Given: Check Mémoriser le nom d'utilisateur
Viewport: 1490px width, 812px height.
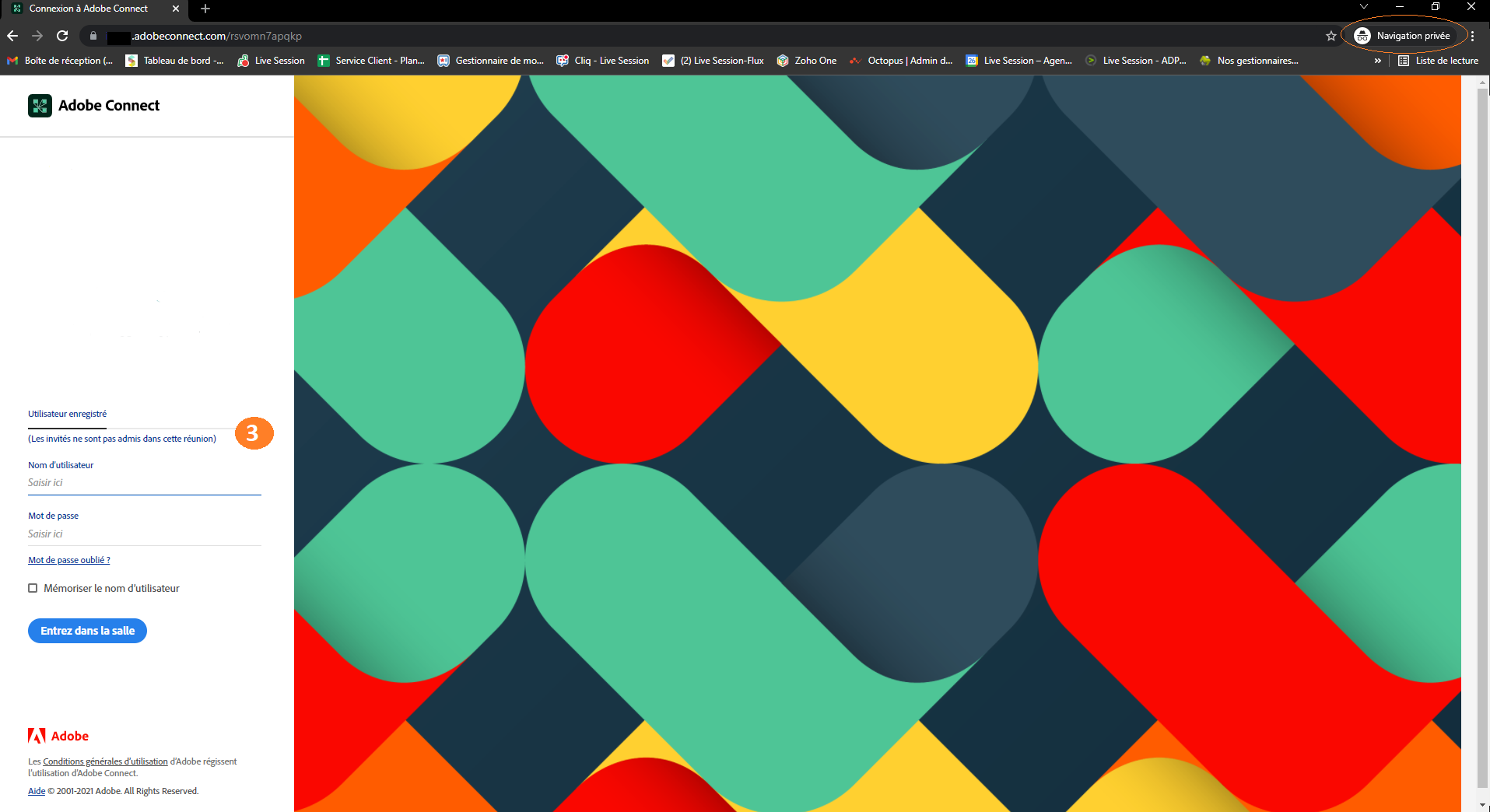Looking at the screenshot, I should 33,588.
